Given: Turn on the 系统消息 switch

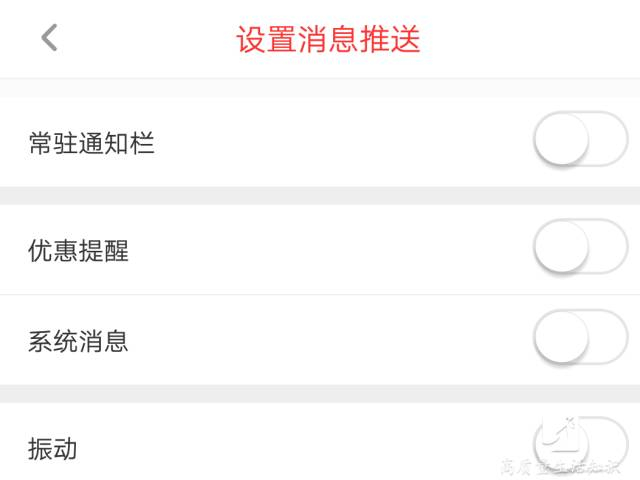Looking at the screenshot, I should tap(580, 337).
